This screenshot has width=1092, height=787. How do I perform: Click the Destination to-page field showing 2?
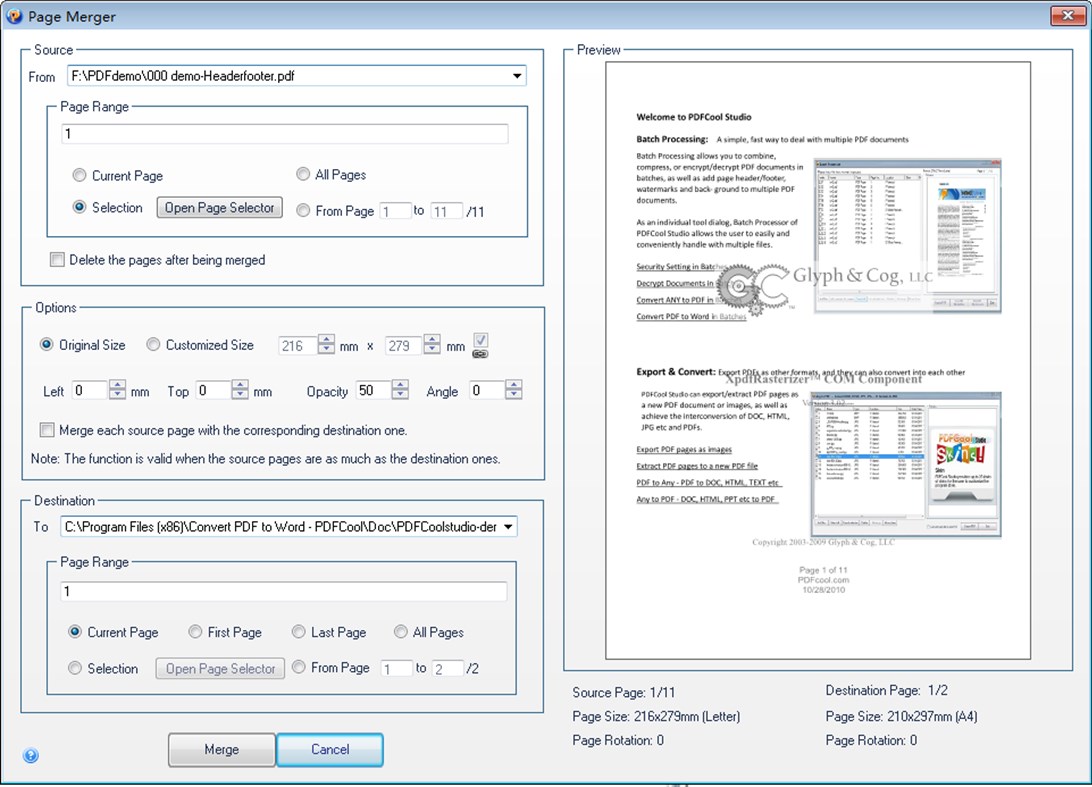coord(448,669)
